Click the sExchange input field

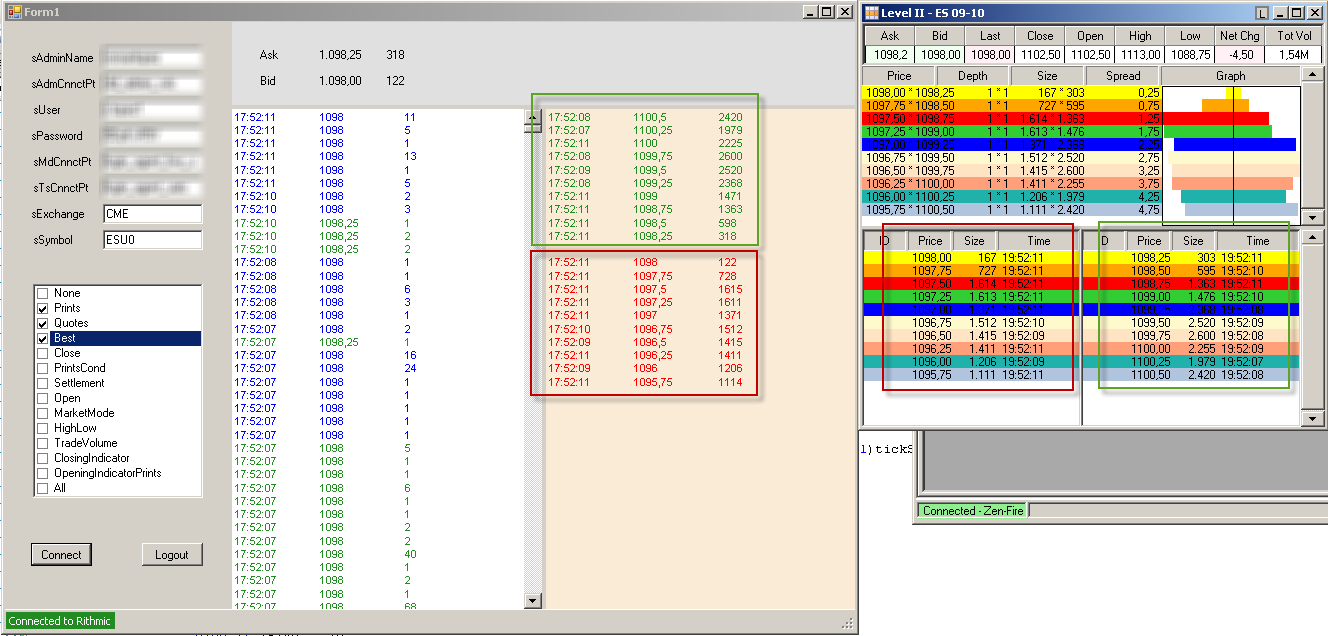coord(152,214)
